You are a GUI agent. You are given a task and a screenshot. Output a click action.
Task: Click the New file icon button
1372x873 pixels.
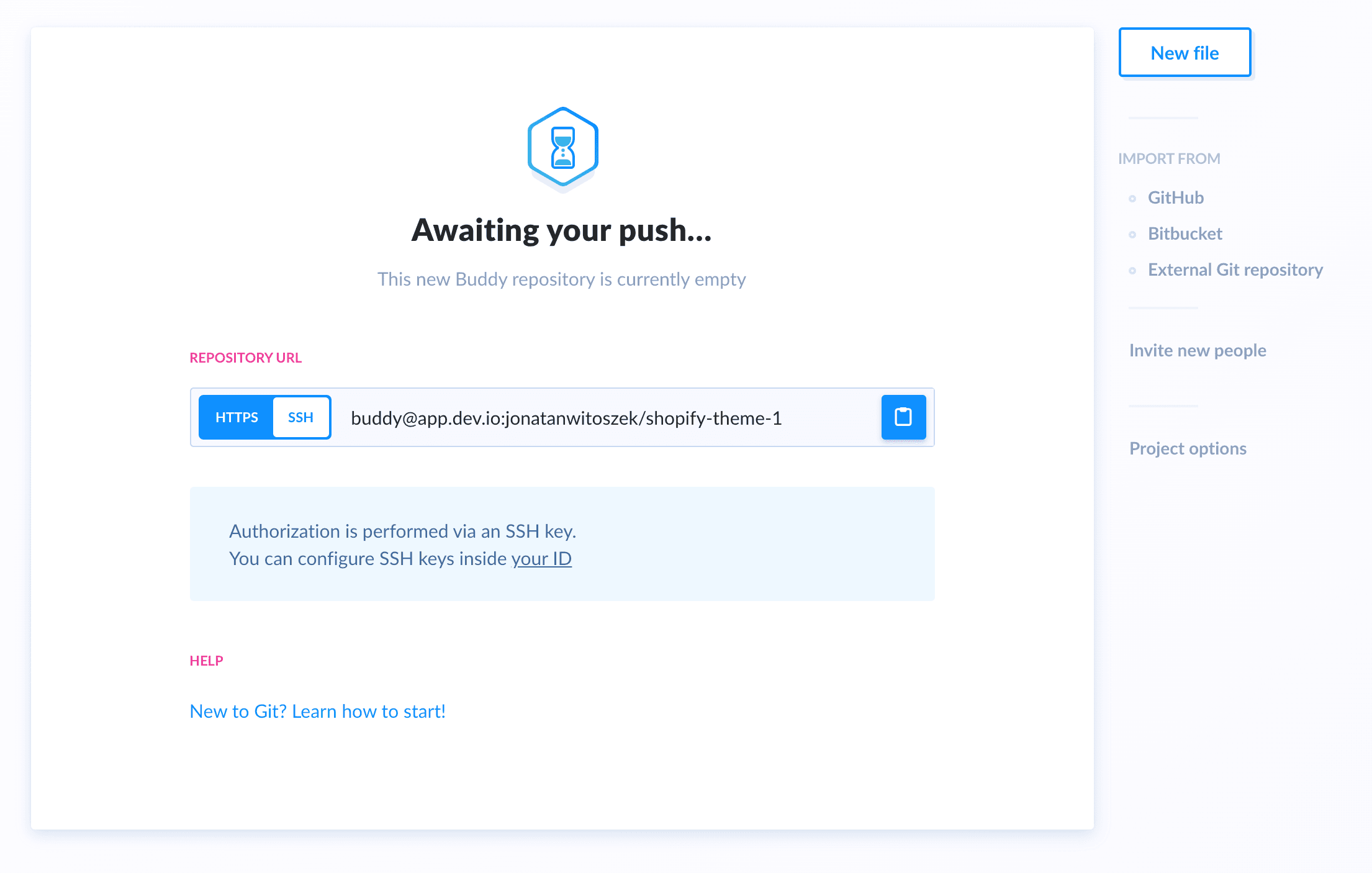pos(1185,51)
